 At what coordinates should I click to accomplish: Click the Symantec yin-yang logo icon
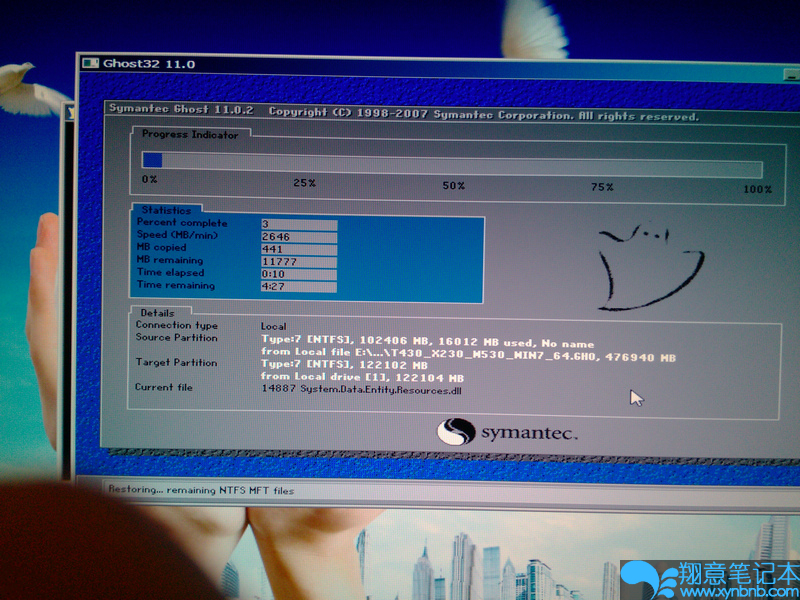tap(456, 432)
